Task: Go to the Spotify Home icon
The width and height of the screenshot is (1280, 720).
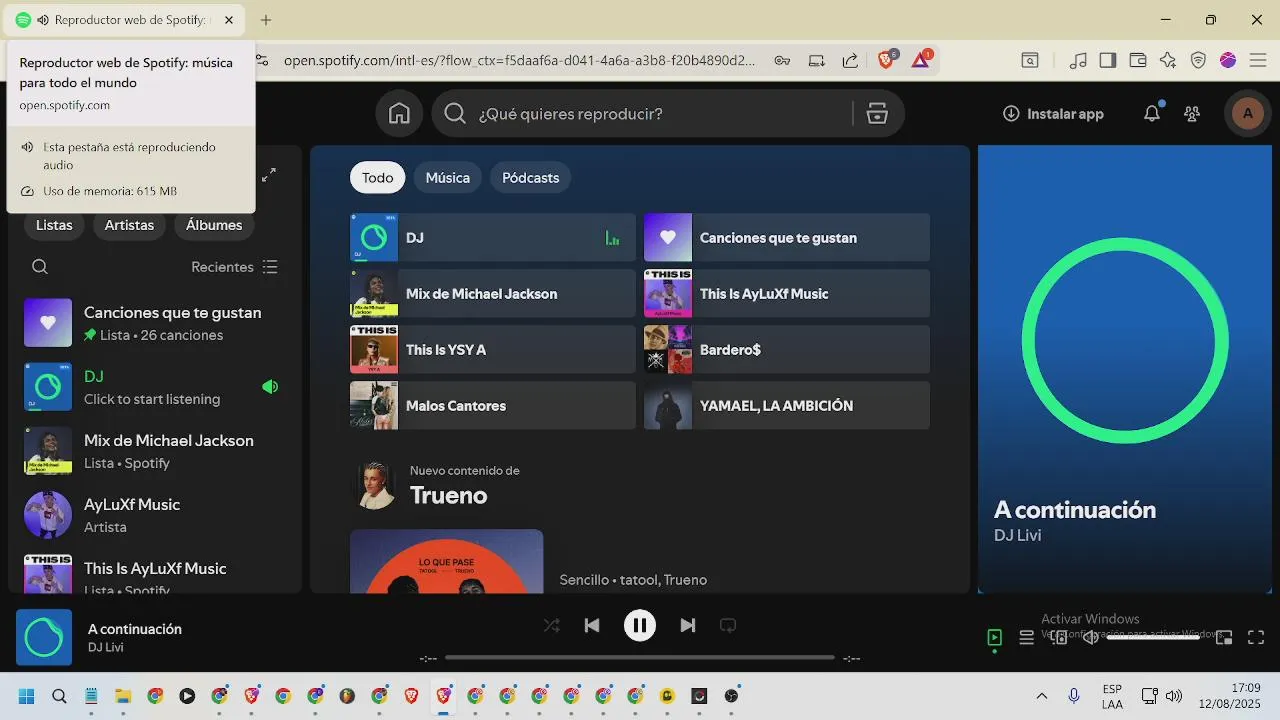Action: coord(399,114)
